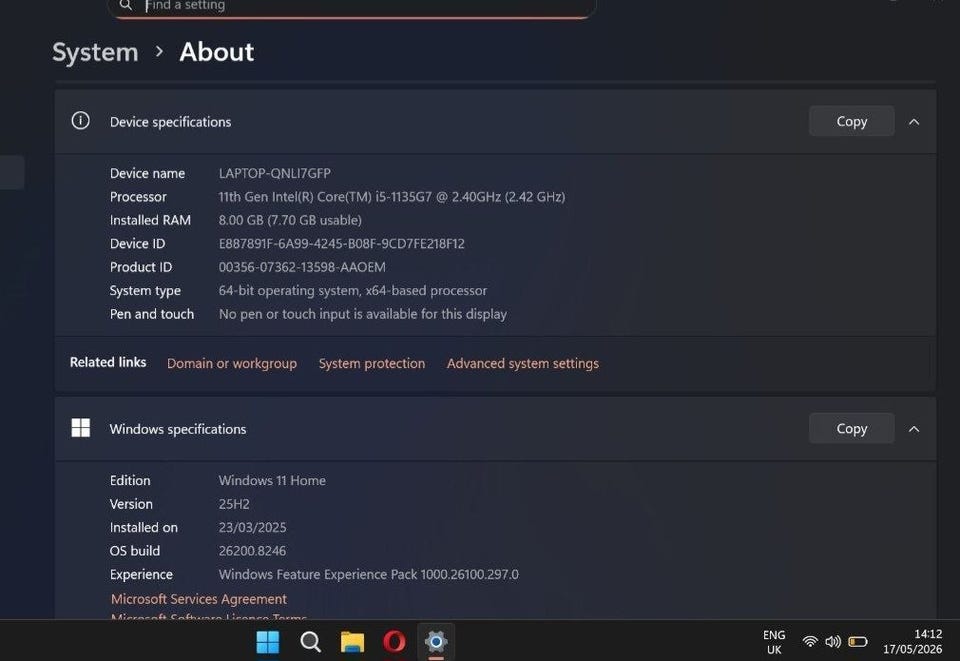The width and height of the screenshot is (960, 661).
Task: Click the OS build label
Action: (x=135, y=551)
